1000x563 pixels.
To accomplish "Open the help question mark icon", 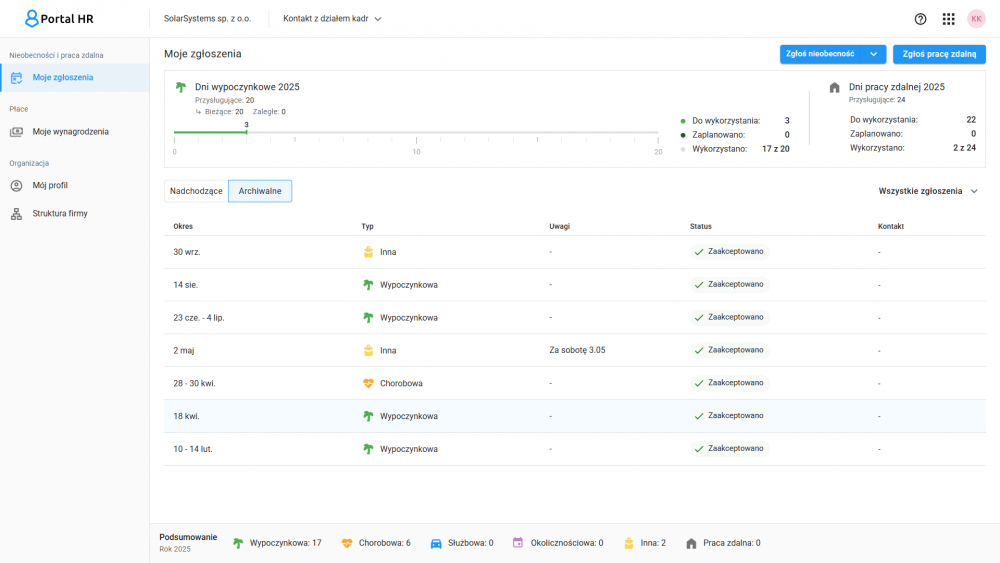I will [920, 19].
